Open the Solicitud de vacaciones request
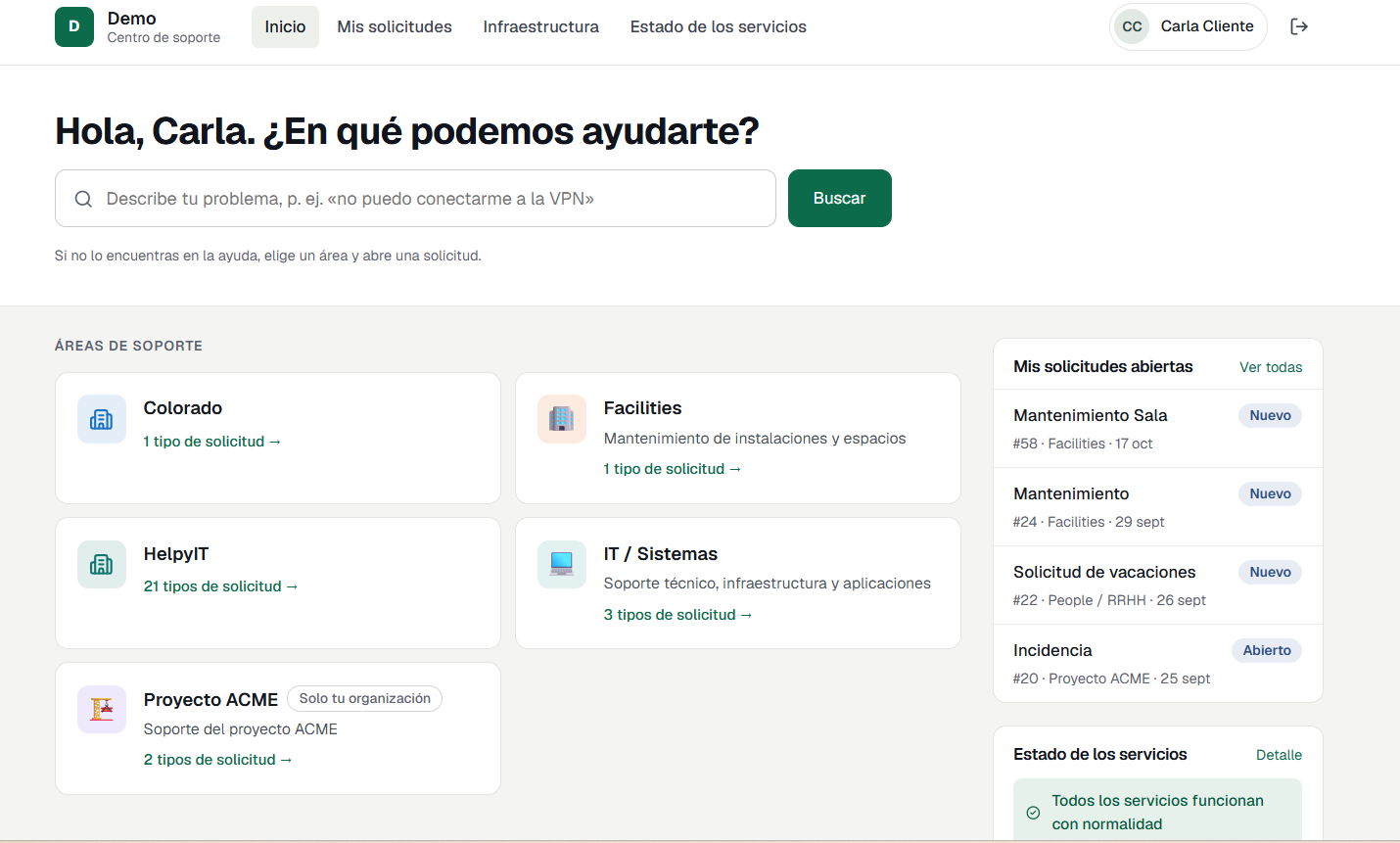The width and height of the screenshot is (1400, 843). click(x=1158, y=585)
